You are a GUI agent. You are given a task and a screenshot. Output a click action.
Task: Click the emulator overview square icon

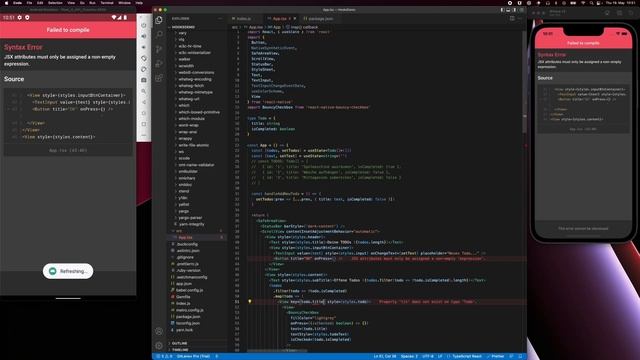(144, 124)
